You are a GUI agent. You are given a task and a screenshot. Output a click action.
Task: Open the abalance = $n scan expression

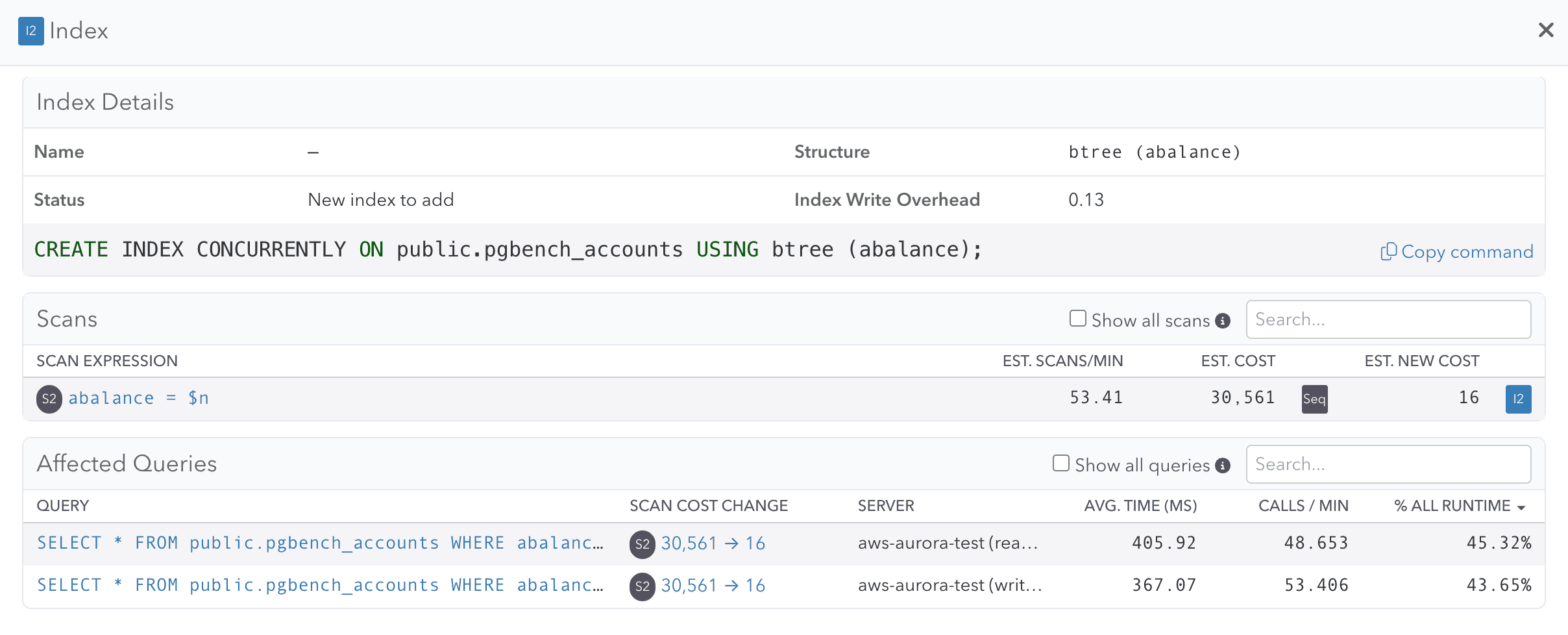(x=138, y=398)
